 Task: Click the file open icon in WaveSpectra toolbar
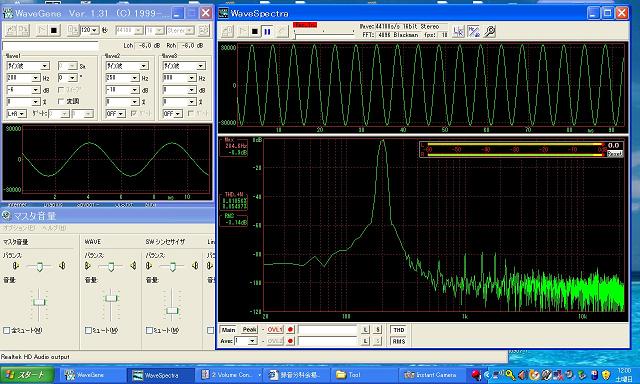(x=227, y=31)
